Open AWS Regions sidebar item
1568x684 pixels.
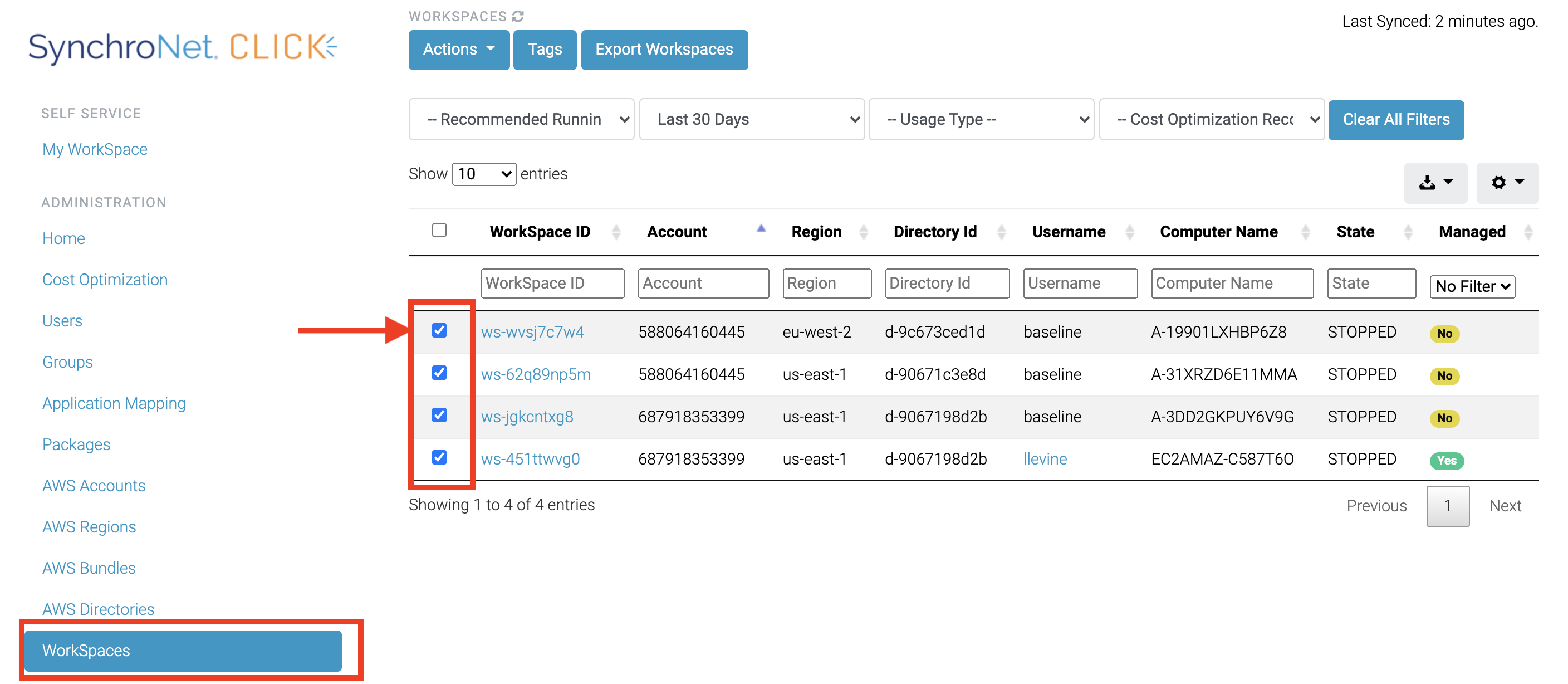(89, 527)
